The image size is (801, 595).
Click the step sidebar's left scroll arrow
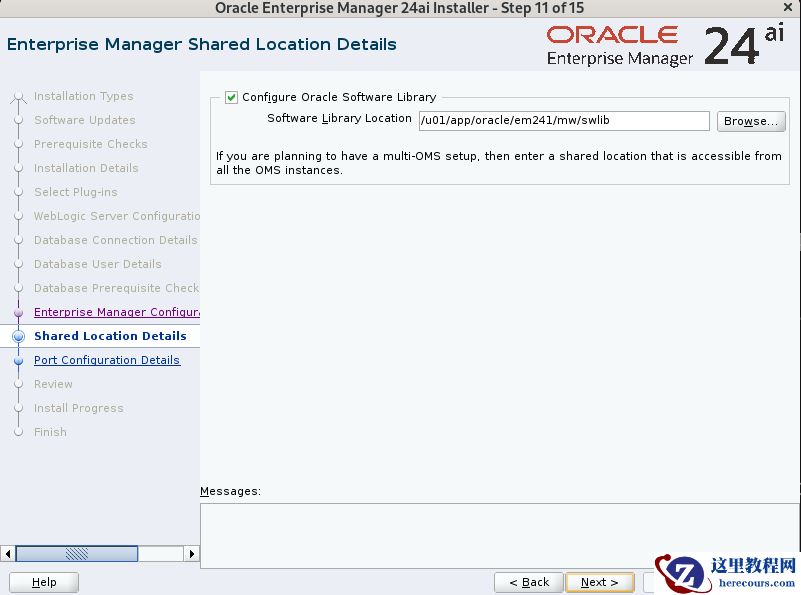[x=8, y=554]
